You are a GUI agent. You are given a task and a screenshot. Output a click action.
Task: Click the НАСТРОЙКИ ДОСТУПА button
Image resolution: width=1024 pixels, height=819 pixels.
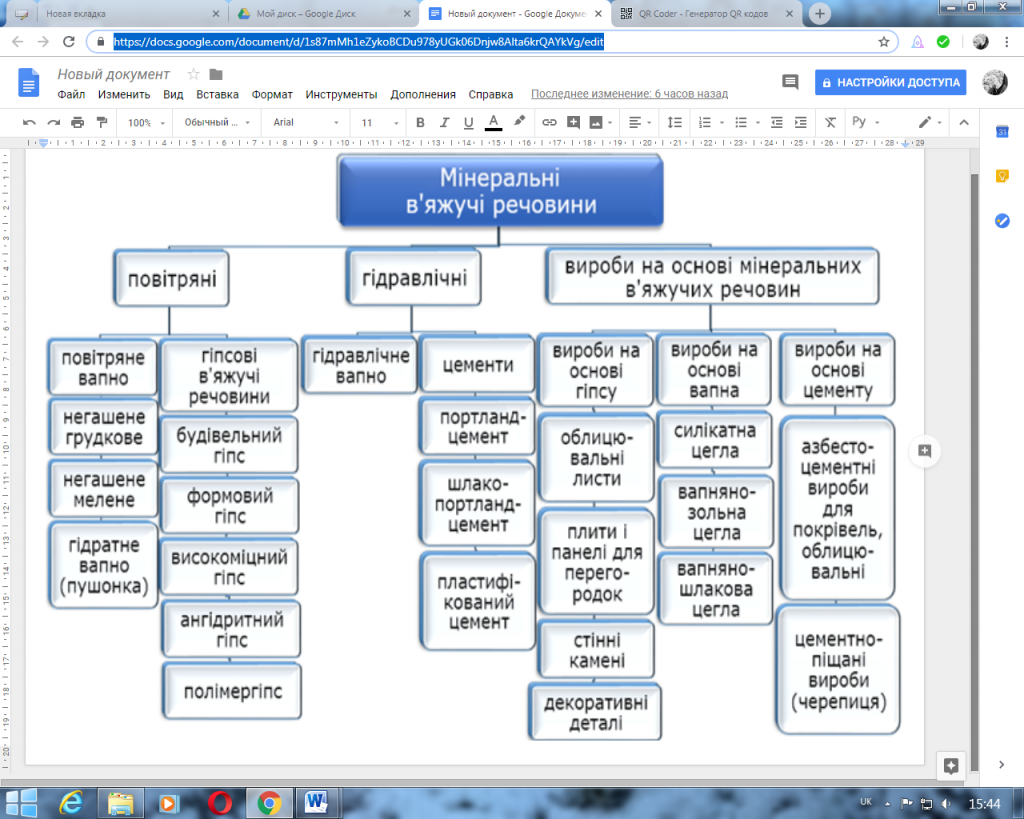tap(890, 83)
